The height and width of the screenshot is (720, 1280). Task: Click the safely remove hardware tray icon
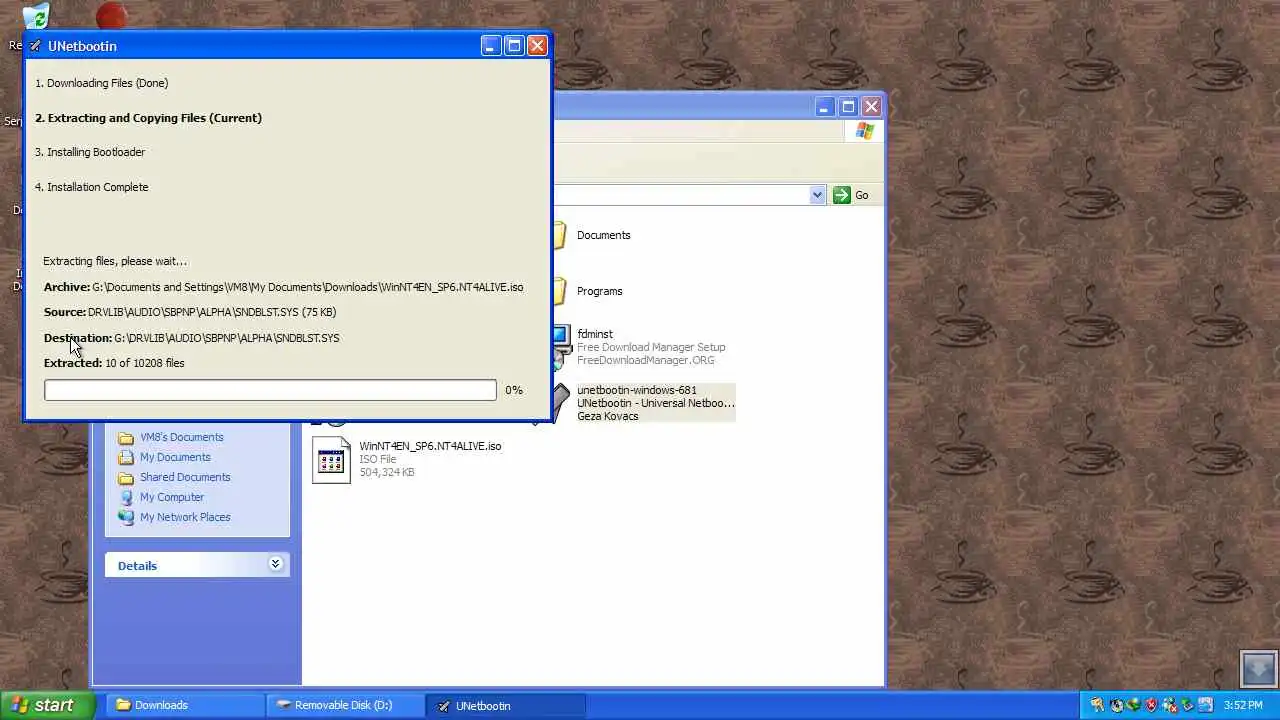pos(1187,705)
